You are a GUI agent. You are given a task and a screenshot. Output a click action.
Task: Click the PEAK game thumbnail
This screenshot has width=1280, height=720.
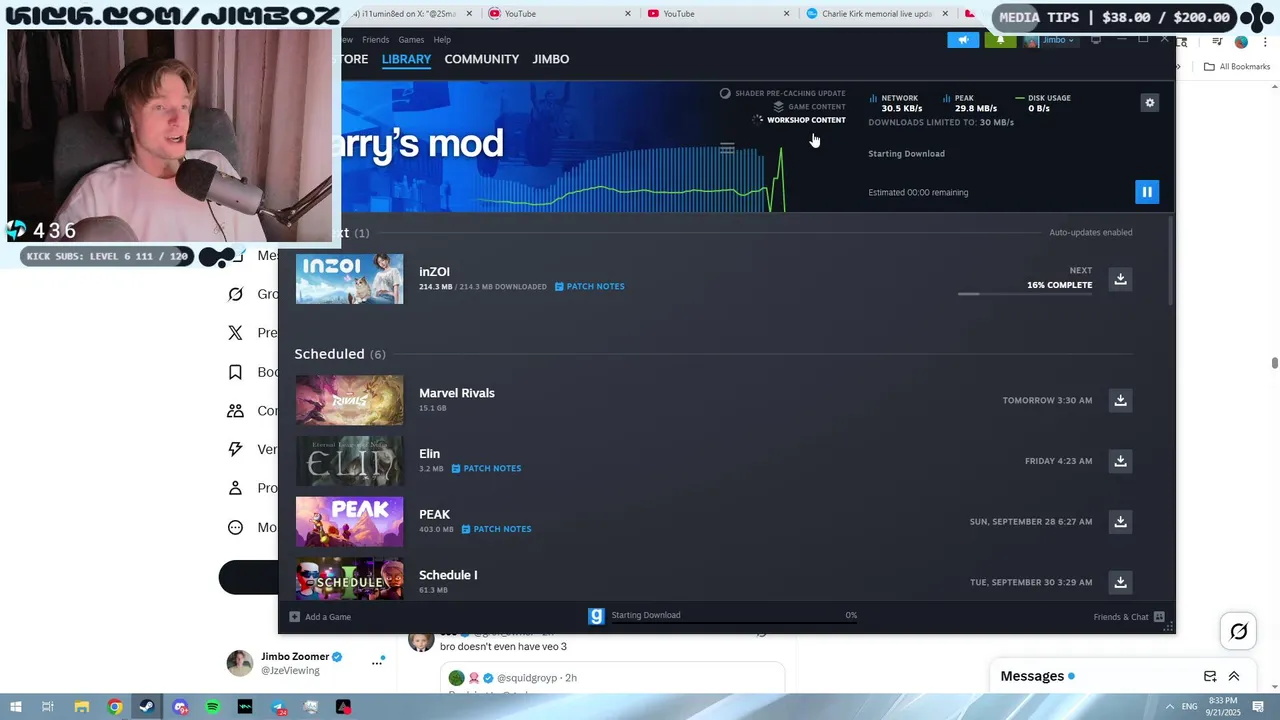point(349,522)
